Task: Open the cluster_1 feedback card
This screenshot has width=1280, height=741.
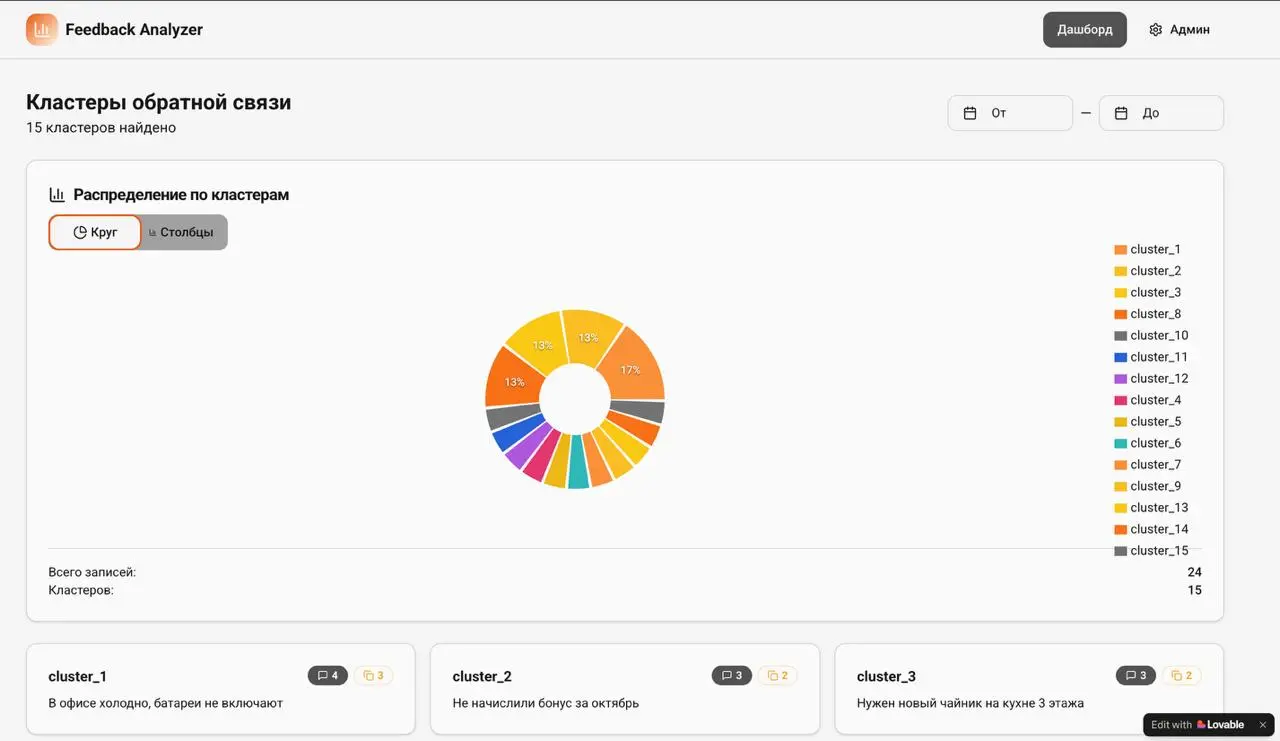Action: (220, 689)
